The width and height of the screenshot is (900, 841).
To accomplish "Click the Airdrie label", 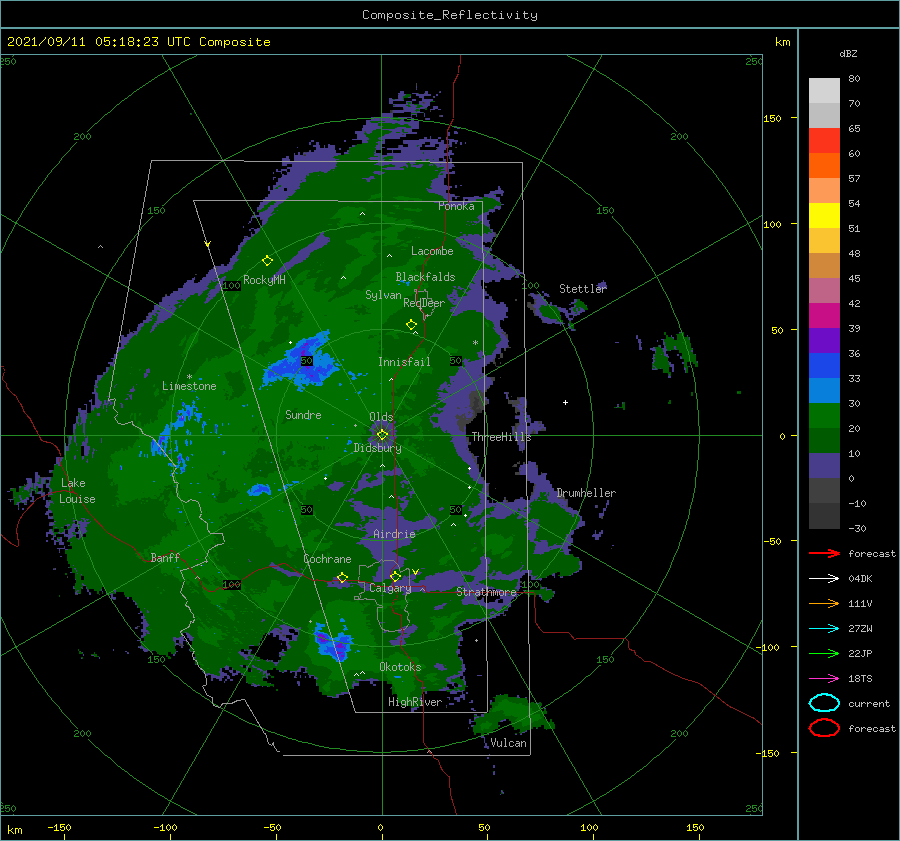I will [x=394, y=534].
